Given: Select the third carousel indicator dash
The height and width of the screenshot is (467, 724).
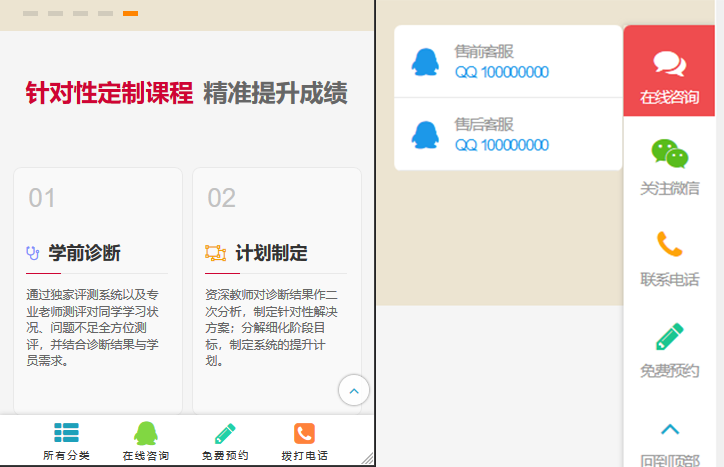Looking at the screenshot, I should (80, 13).
